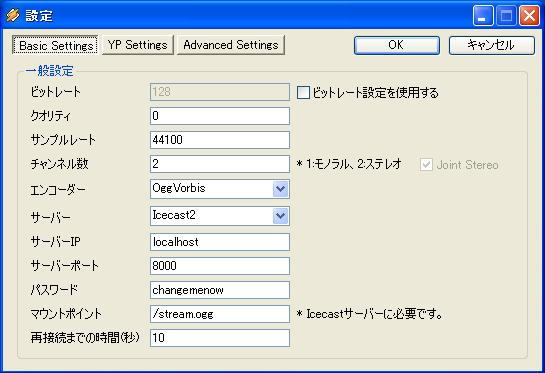Open the OggVorbis encoder combo box
Image resolution: width=545 pixels, height=373 pixels.
click(220, 189)
